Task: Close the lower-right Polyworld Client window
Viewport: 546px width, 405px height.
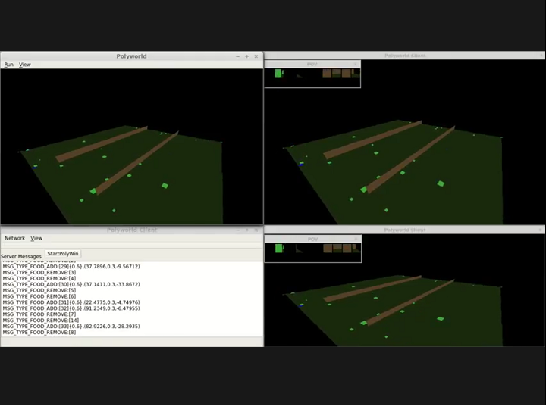Action: tap(541, 230)
